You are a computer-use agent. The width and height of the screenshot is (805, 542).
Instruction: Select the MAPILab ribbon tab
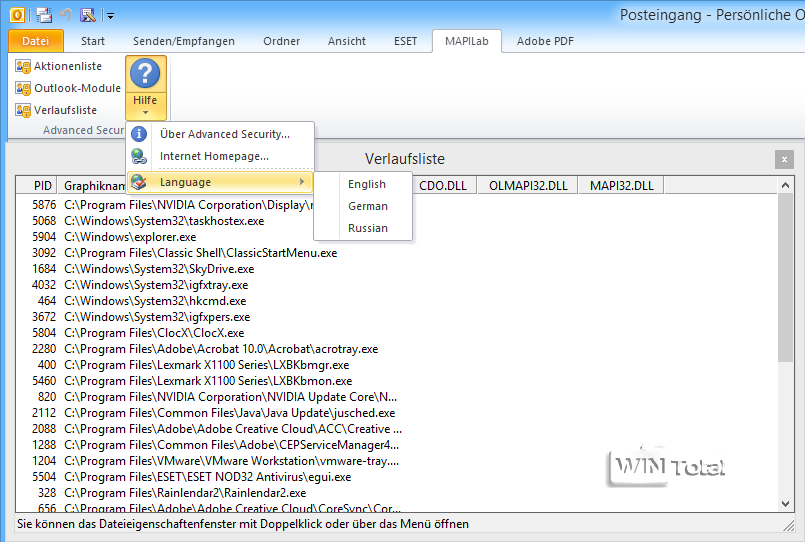click(467, 41)
